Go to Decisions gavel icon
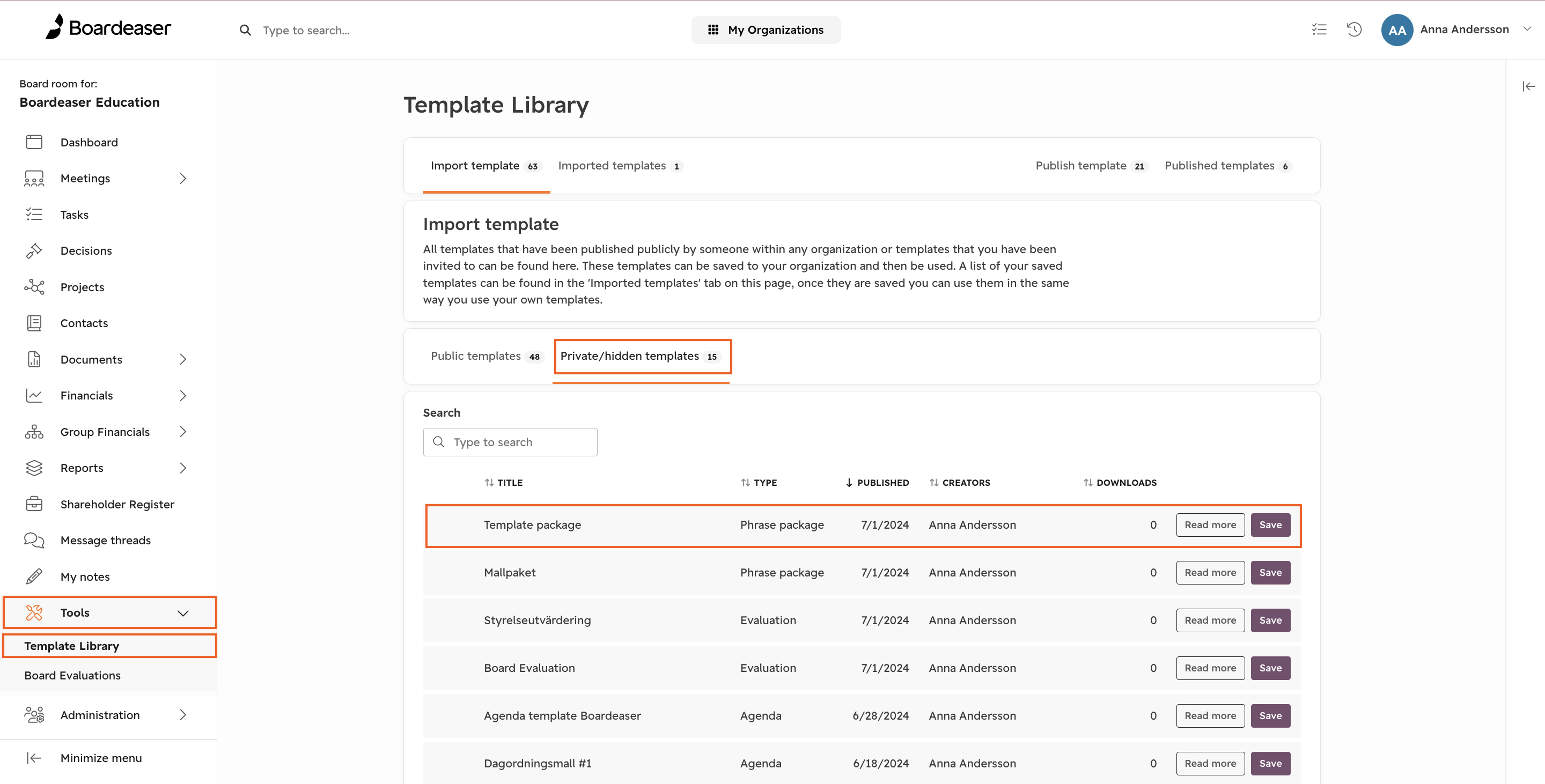 (34, 250)
